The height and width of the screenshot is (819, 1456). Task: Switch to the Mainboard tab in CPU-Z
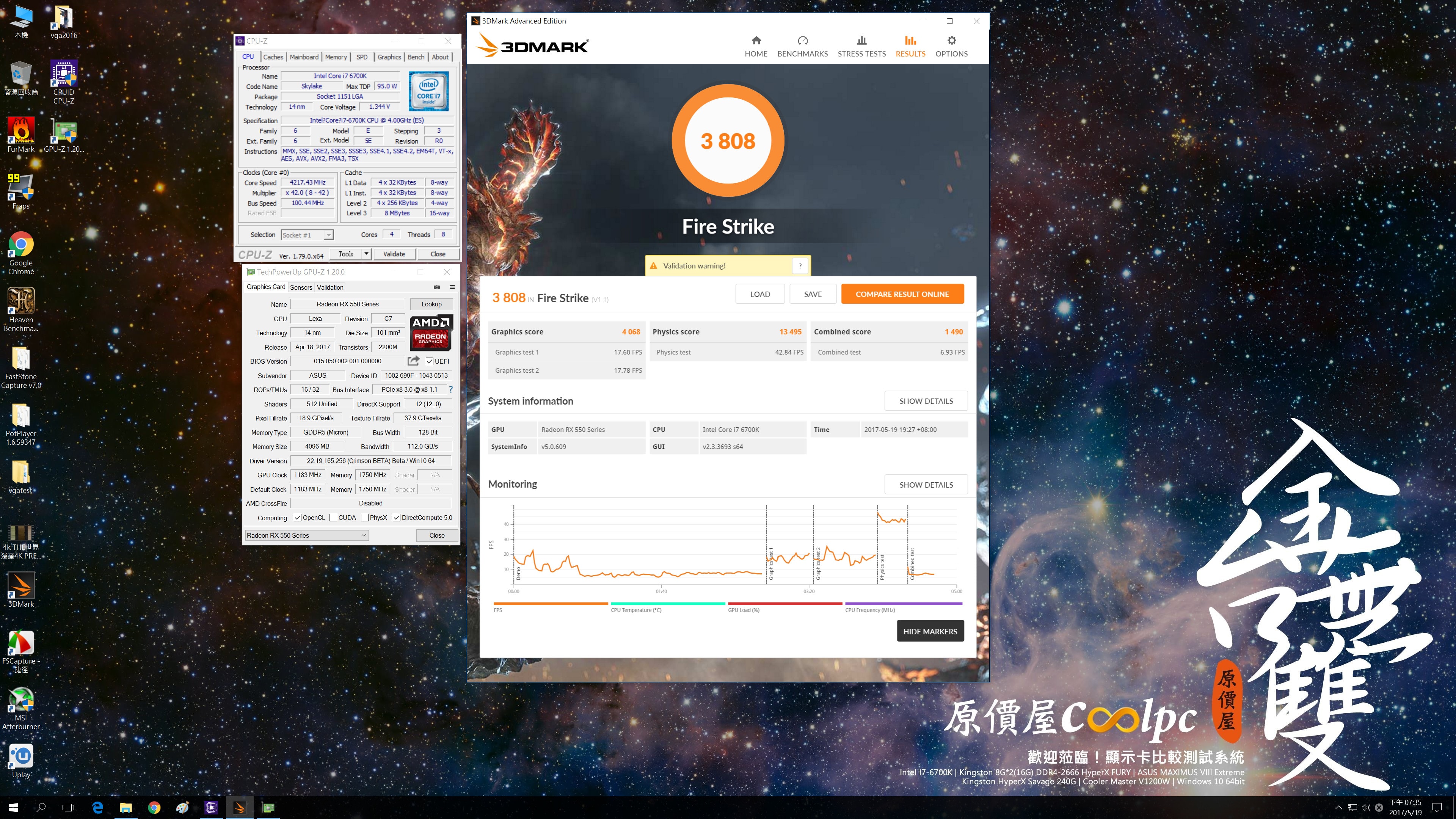click(x=304, y=57)
